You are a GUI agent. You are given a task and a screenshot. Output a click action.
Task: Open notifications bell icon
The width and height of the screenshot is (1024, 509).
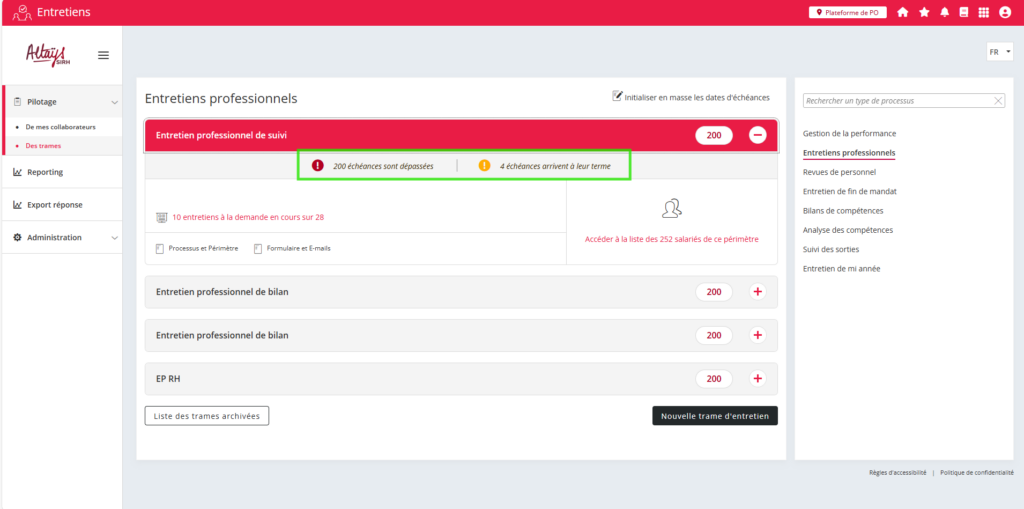pyautogui.click(x=944, y=12)
